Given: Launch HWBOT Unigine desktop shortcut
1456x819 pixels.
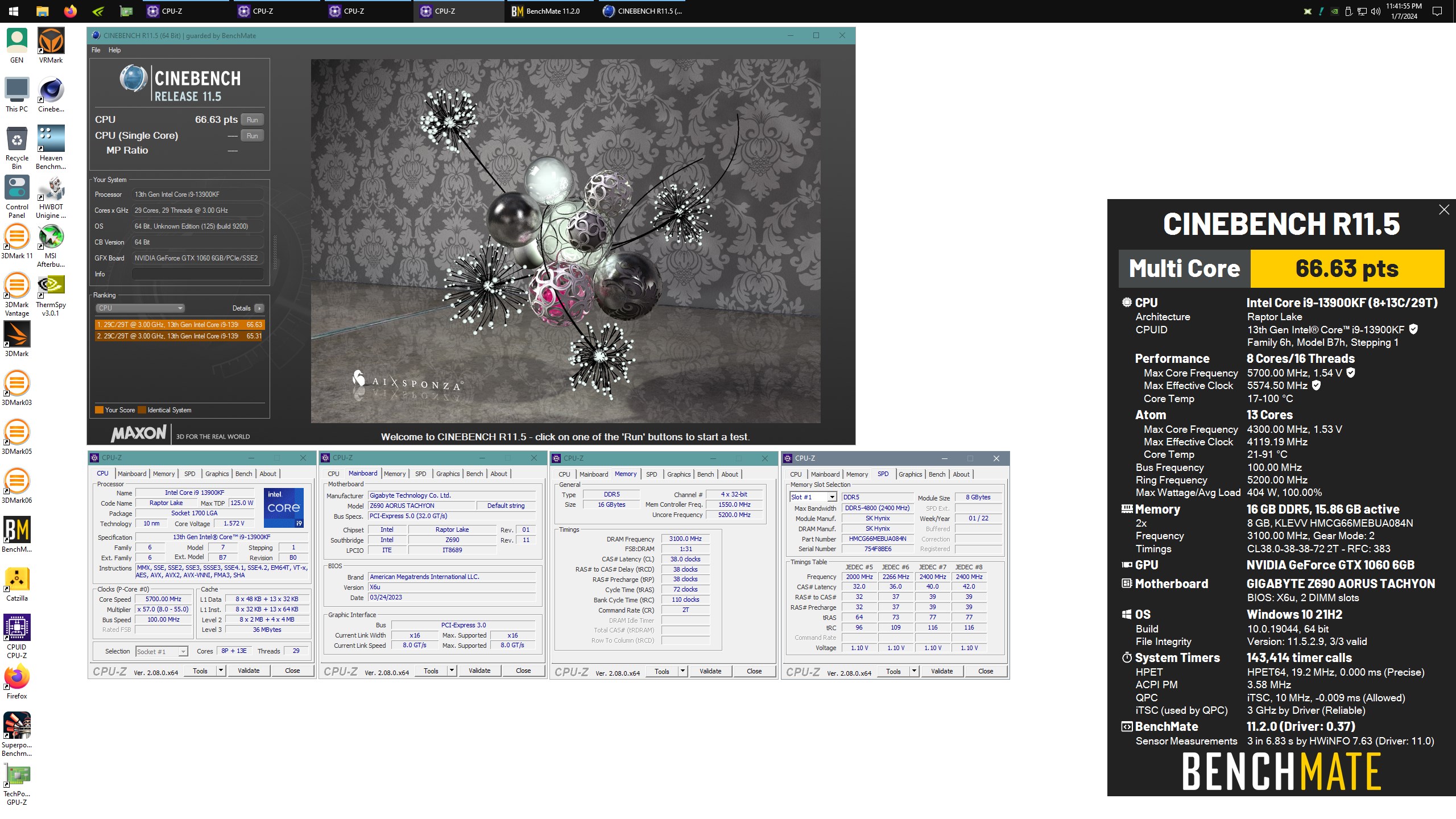Looking at the screenshot, I should [x=51, y=197].
